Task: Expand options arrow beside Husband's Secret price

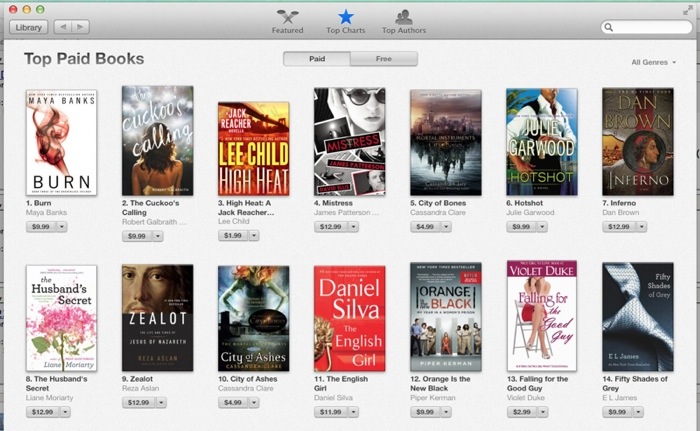Action: tap(66, 412)
